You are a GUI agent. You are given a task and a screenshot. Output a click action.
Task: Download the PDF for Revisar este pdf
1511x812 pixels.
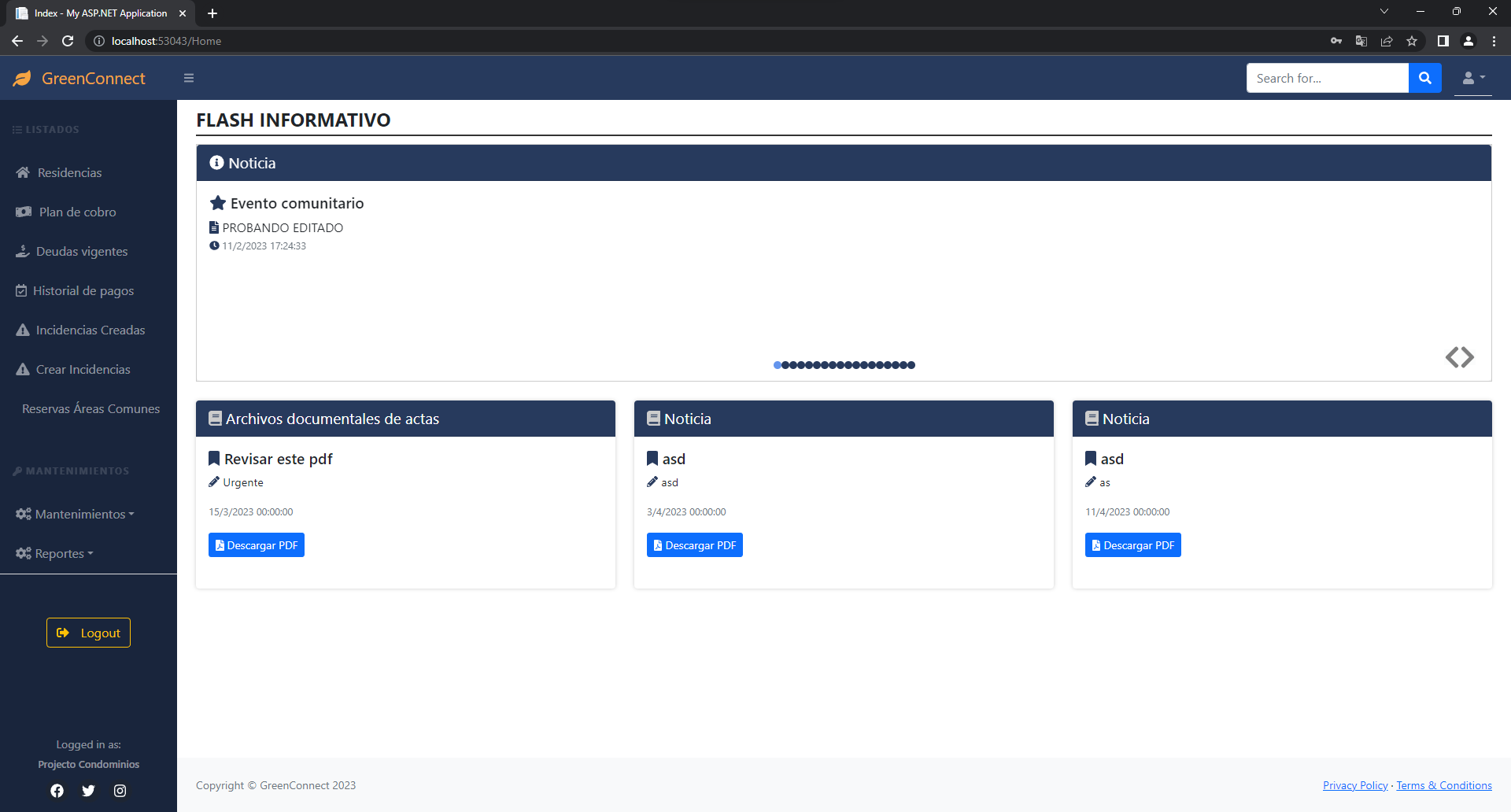click(256, 544)
